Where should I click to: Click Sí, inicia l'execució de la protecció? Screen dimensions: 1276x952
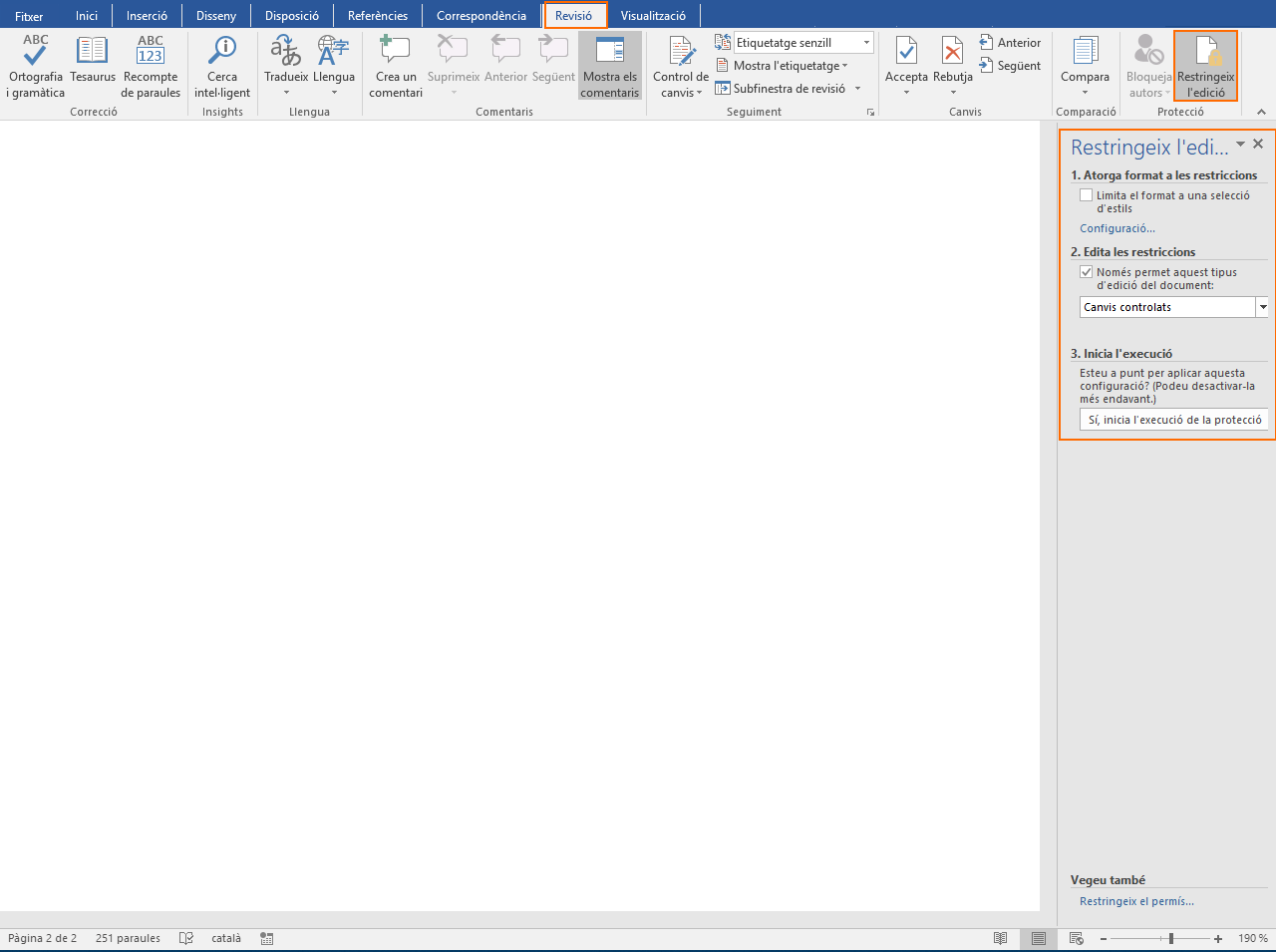click(1174, 420)
